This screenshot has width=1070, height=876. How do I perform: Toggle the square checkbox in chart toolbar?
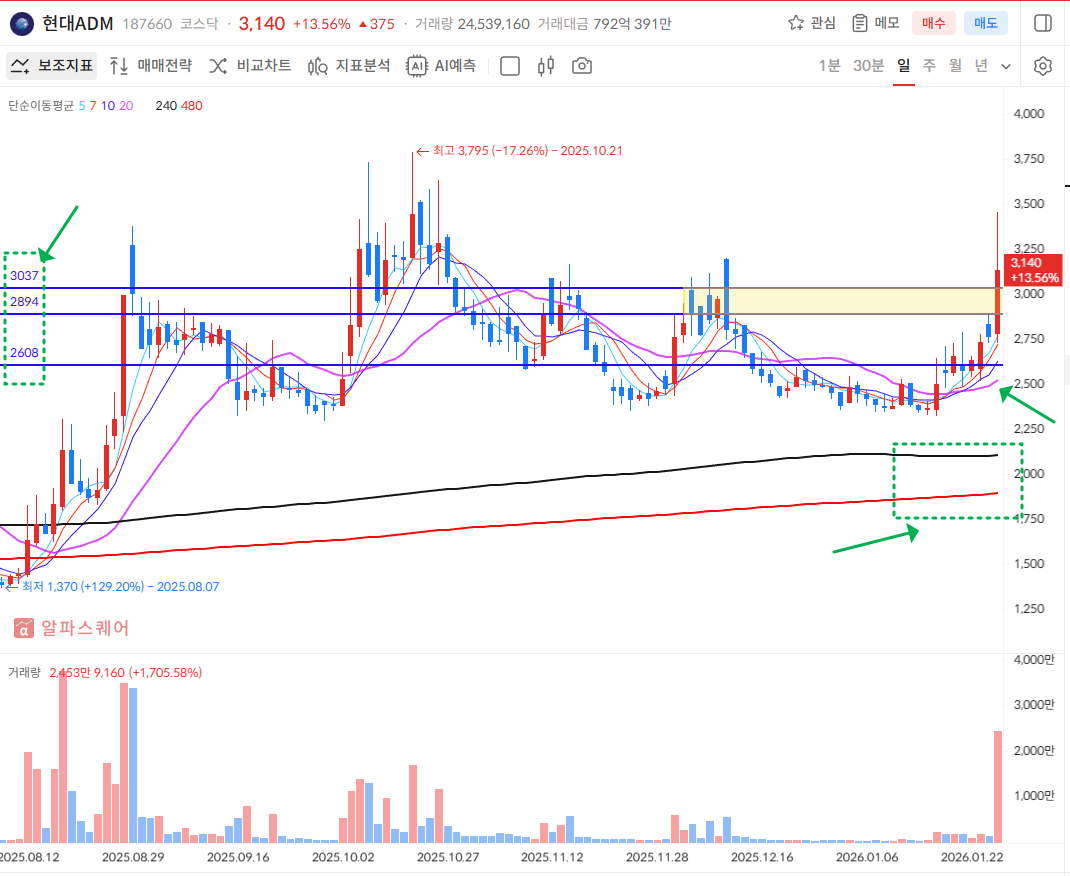[510, 66]
